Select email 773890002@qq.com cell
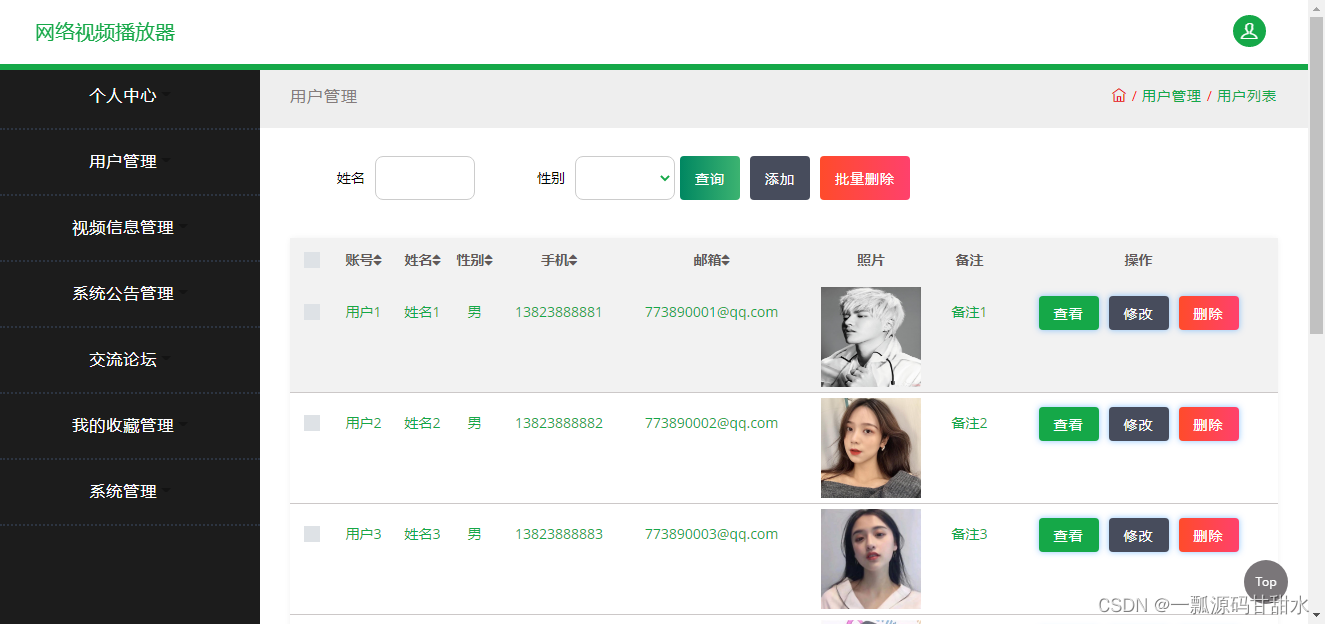The image size is (1325, 624). 711,423
